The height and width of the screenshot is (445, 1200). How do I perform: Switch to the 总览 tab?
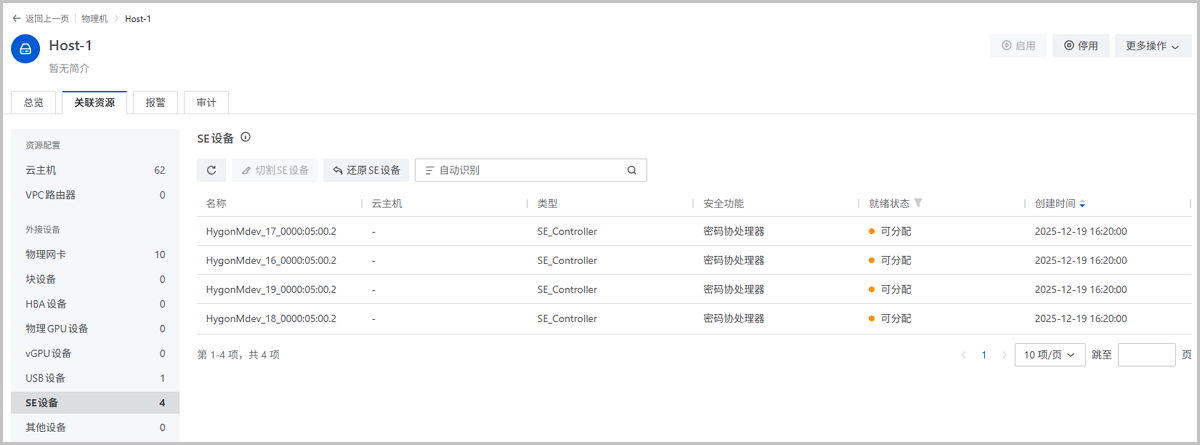pos(33,102)
